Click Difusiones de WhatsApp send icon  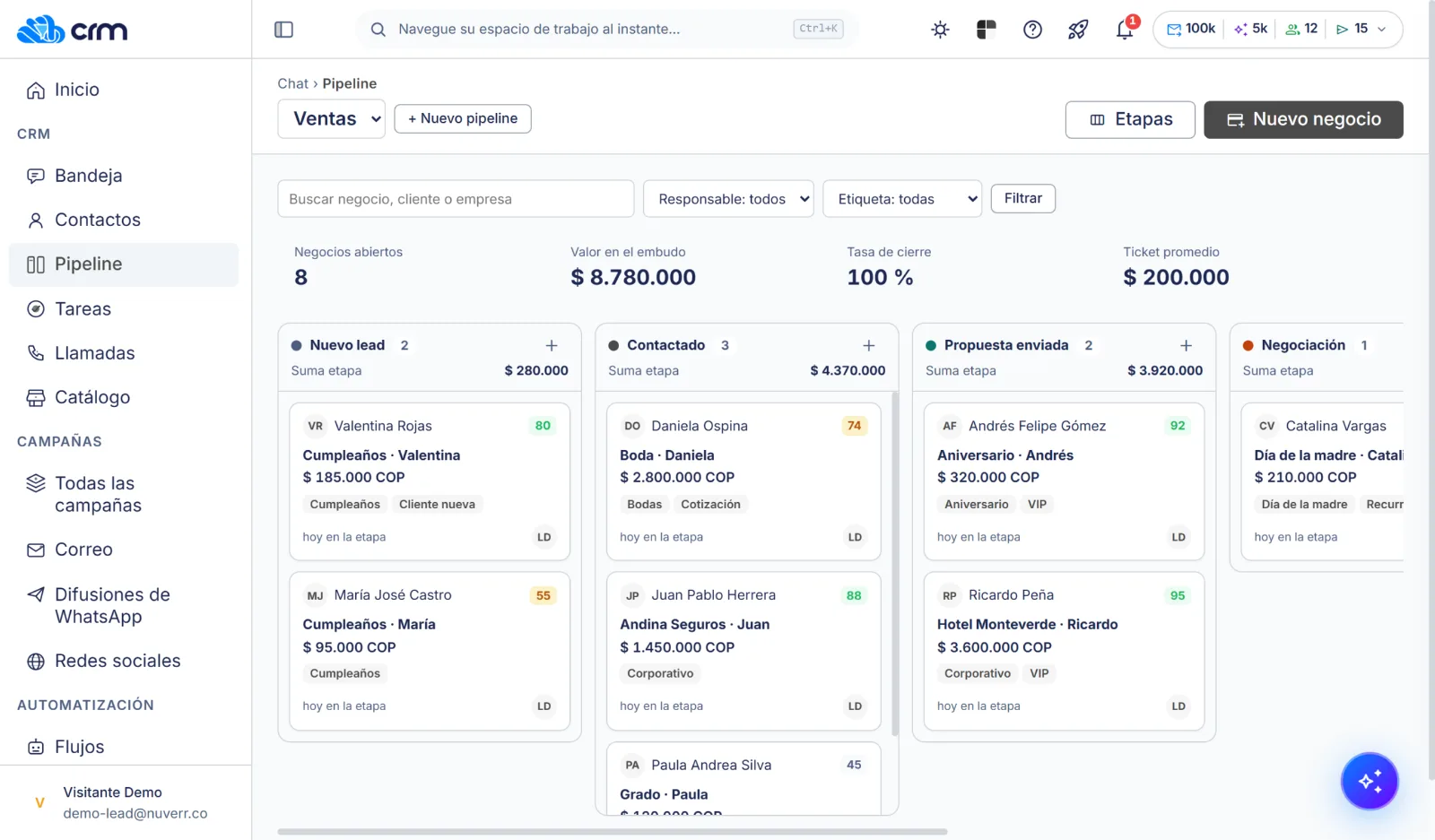(36, 594)
